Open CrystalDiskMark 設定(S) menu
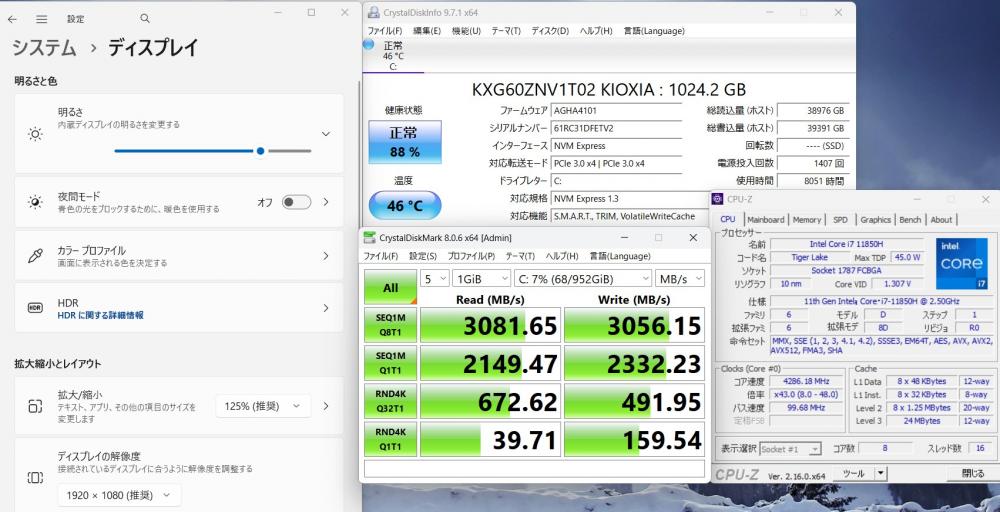This screenshot has height=512, width=1000. pyautogui.click(x=423, y=256)
